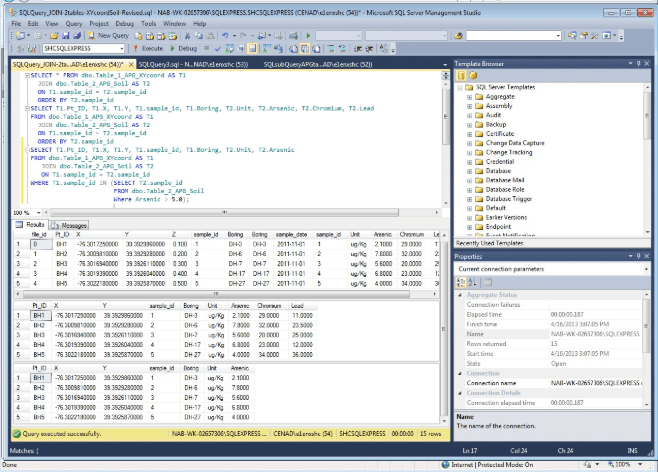Click the Execute query button
Screen dimensions: 658x472
148,47
